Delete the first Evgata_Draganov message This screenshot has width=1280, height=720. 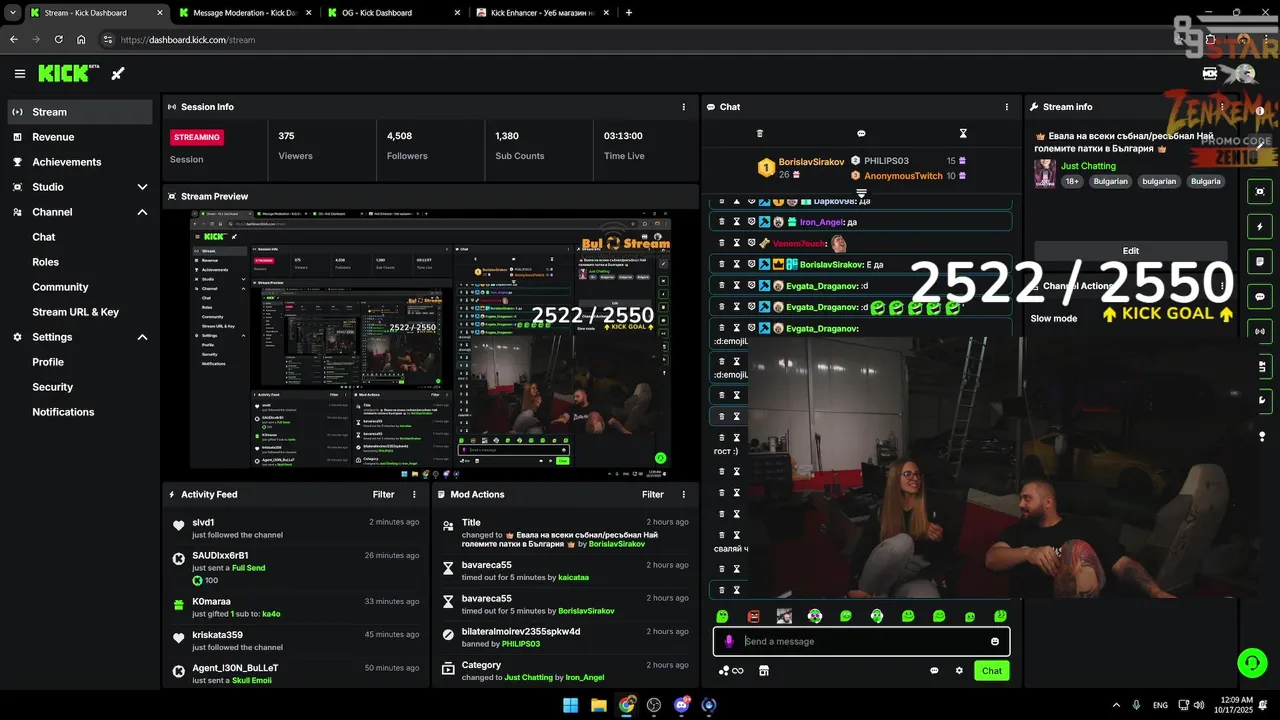pyautogui.click(x=721, y=285)
